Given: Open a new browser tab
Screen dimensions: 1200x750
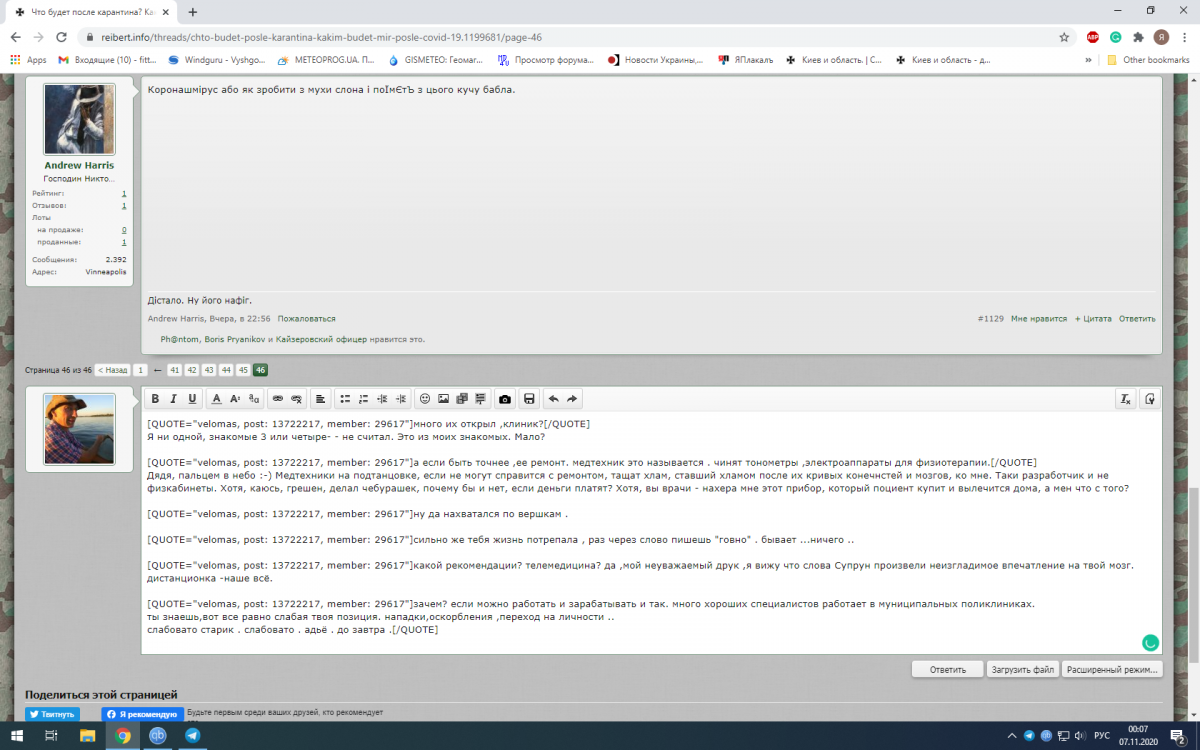Looking at the screenshot, I should click(192, 12).
